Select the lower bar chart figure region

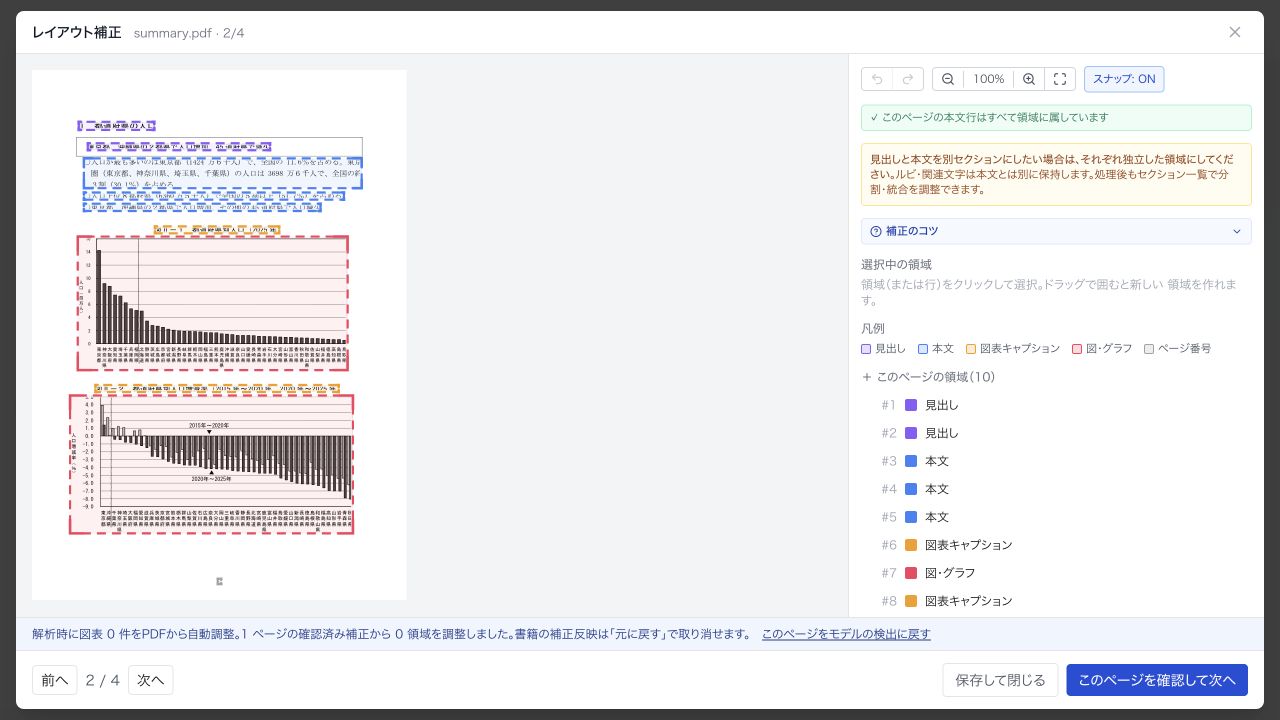click(212, 464)
